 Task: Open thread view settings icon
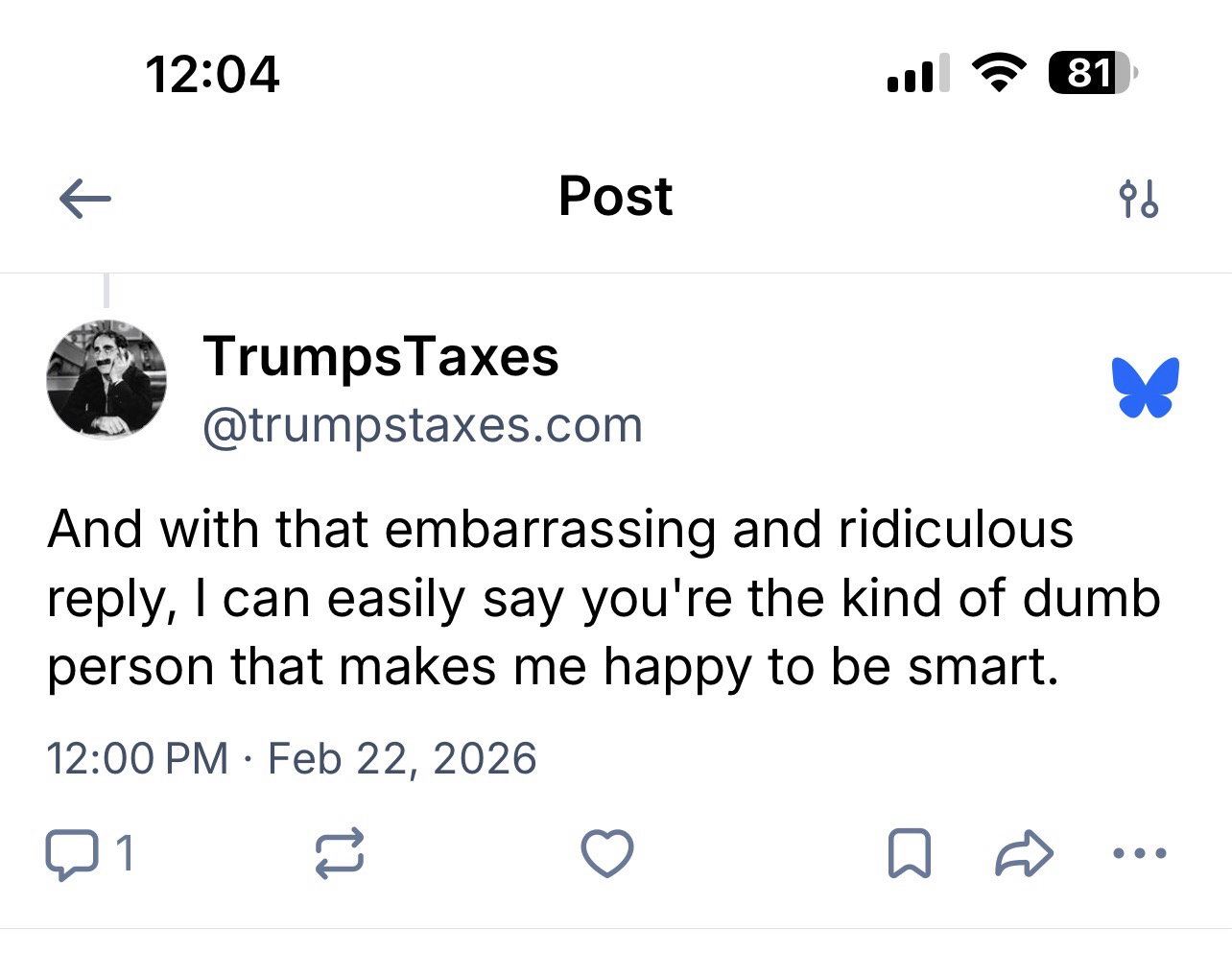pyautogui.click(x=1138, y=200)
